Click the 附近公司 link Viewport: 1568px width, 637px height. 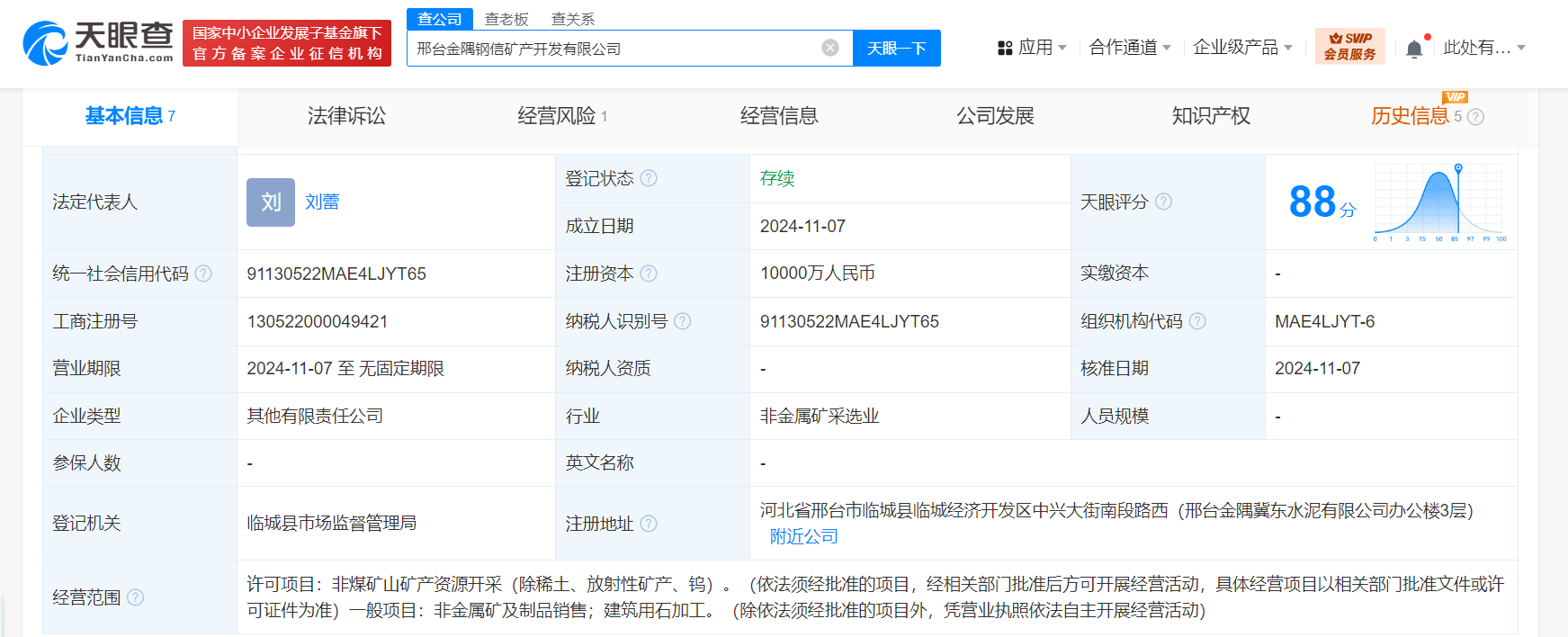pos(804,536)
